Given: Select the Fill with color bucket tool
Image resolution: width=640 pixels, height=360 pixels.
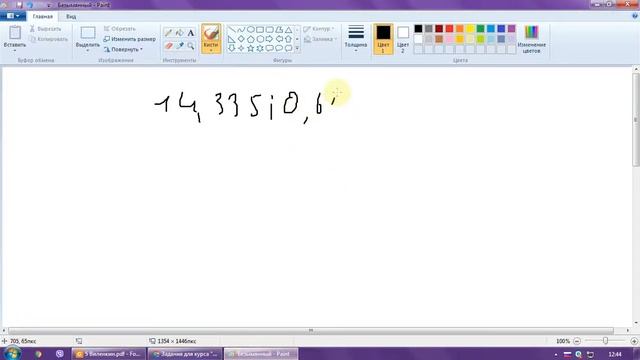Looking at the screenshot, I should point(180,33).
